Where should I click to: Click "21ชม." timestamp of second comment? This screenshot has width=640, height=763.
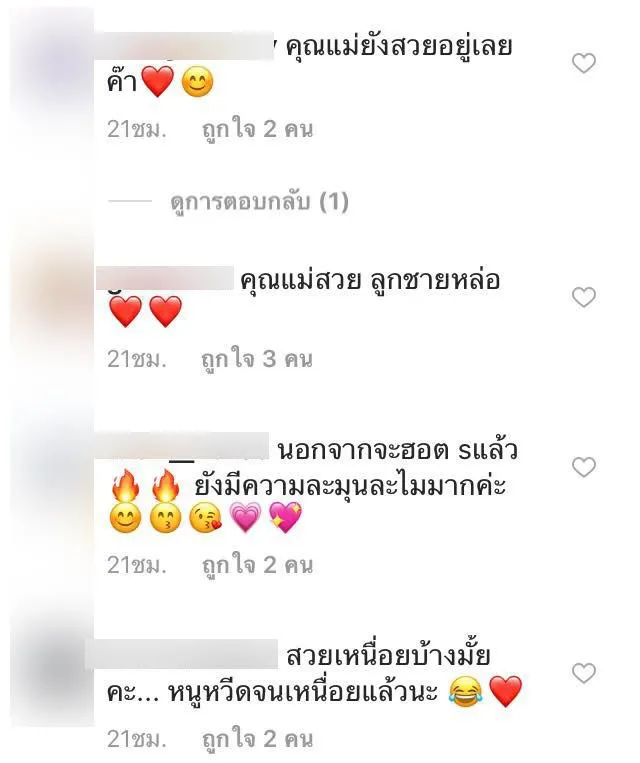[137, 359]
